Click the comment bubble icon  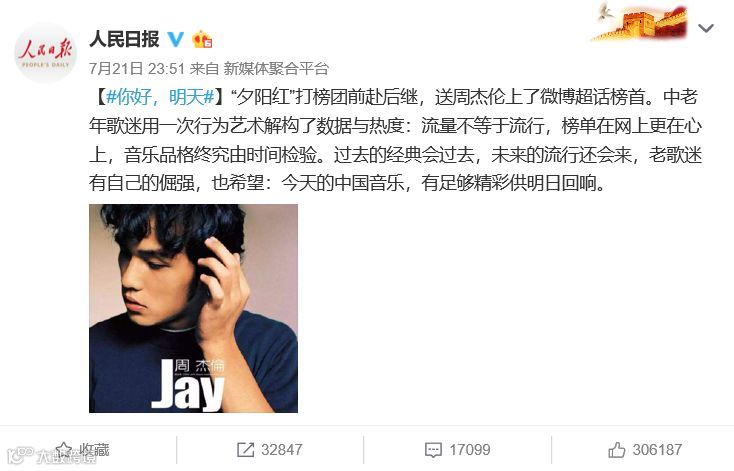tap(433, 450)
